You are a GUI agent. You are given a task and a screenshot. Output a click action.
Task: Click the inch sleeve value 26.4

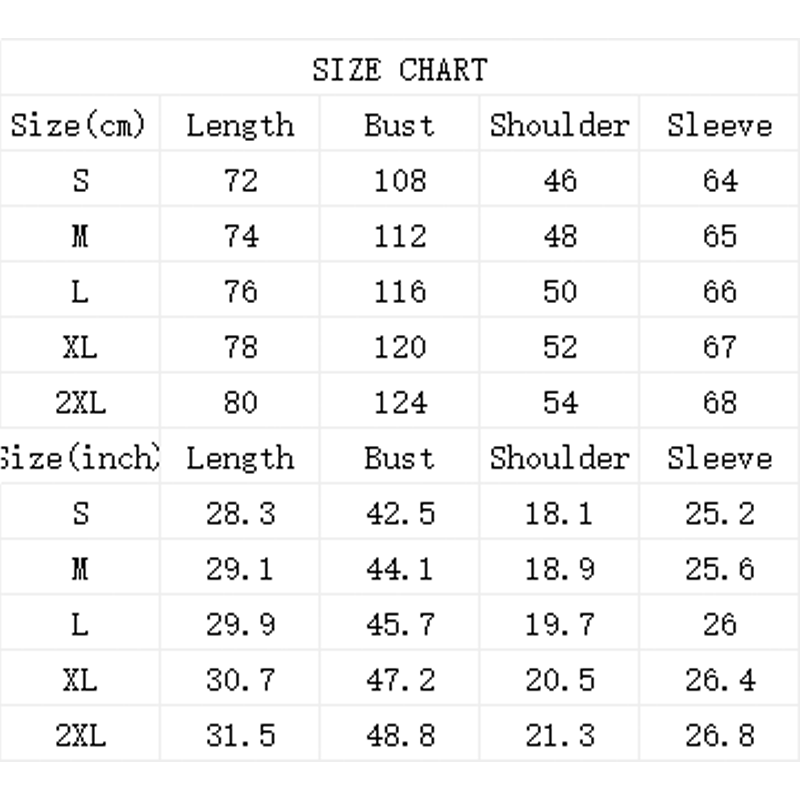pos(720,680)
